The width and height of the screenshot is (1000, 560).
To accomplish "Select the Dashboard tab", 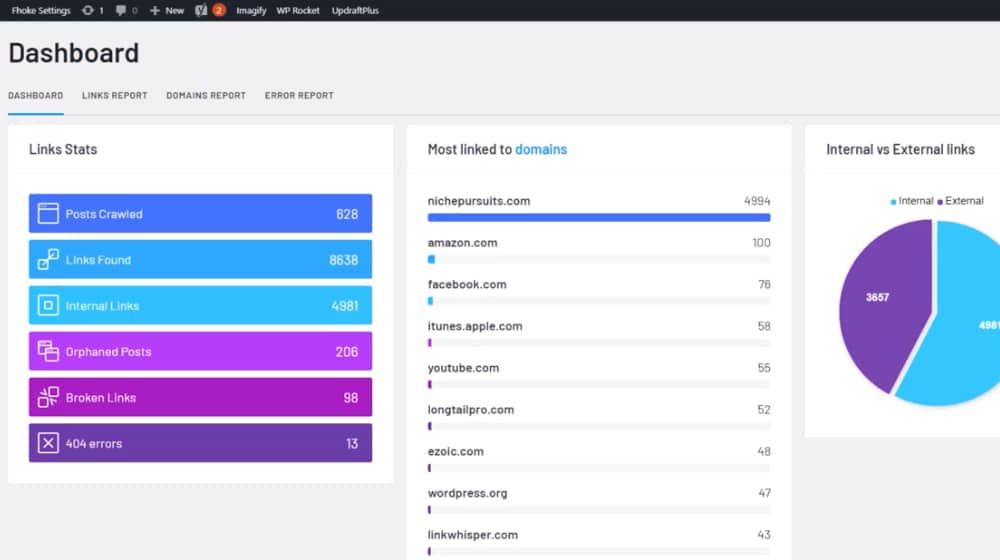I will (x=36, y=96).
